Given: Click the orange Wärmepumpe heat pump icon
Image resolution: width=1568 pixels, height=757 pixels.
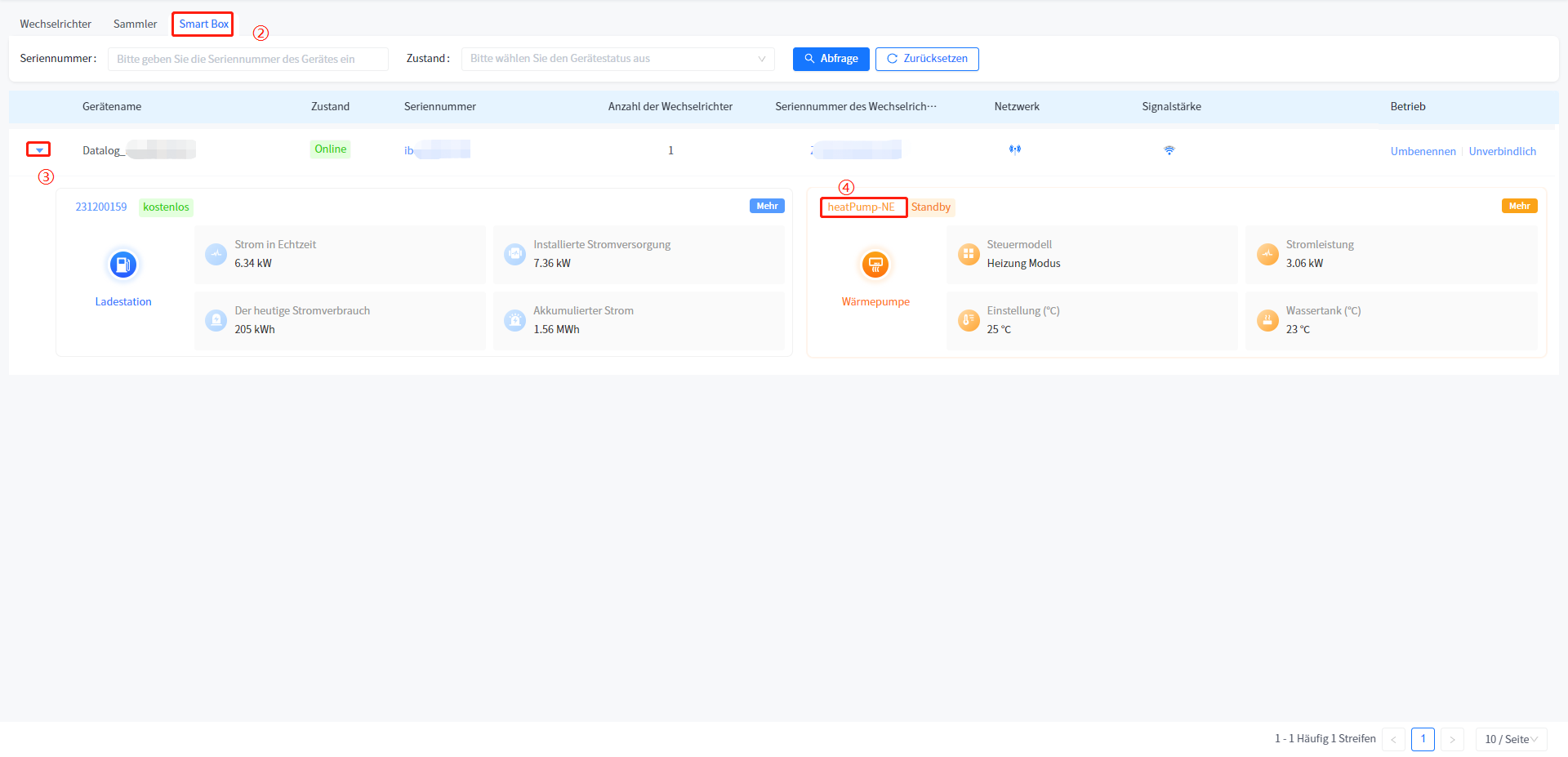Looking at the screenshot, I should [875, 265].
